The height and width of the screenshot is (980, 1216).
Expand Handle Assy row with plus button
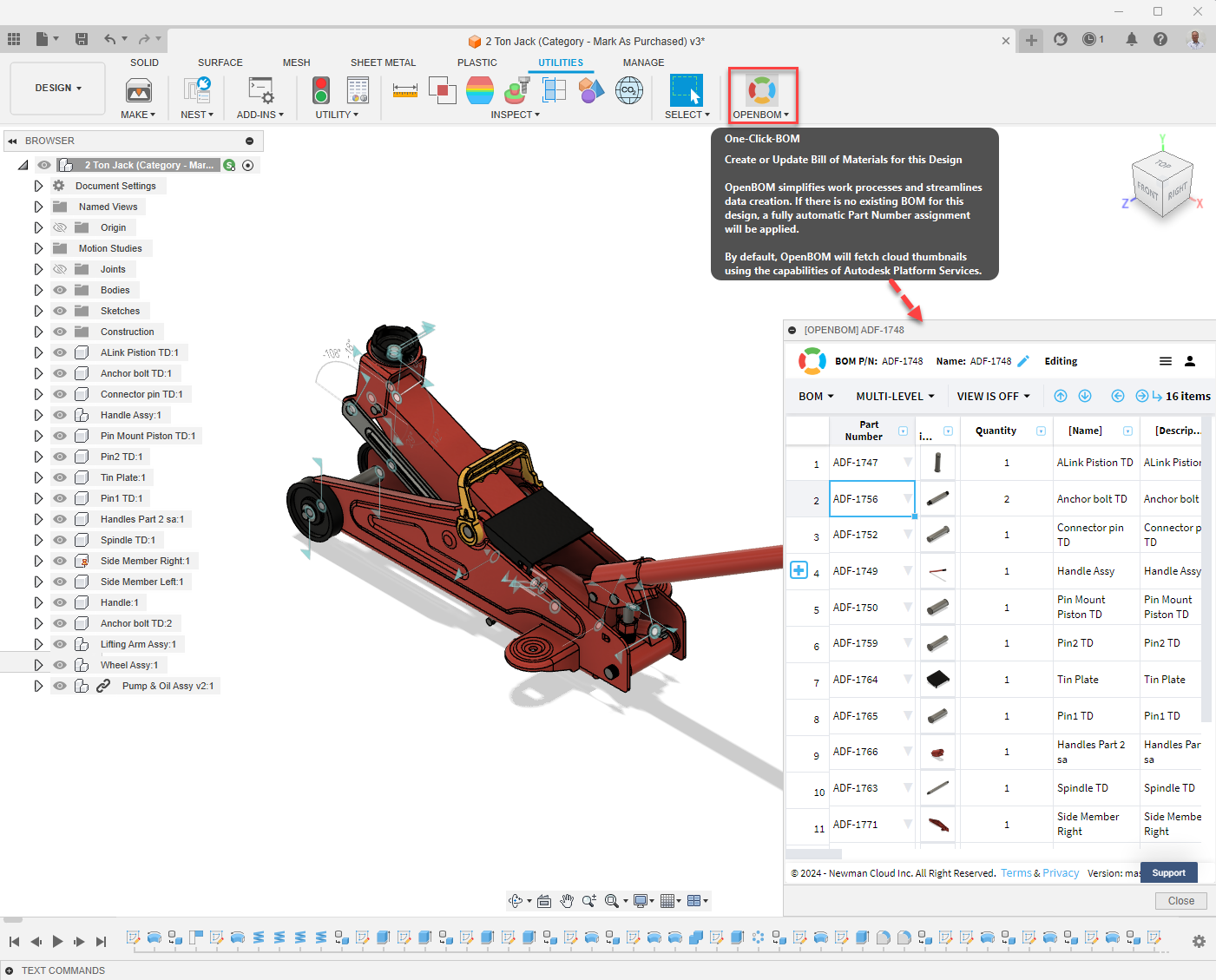pos(799,570)
